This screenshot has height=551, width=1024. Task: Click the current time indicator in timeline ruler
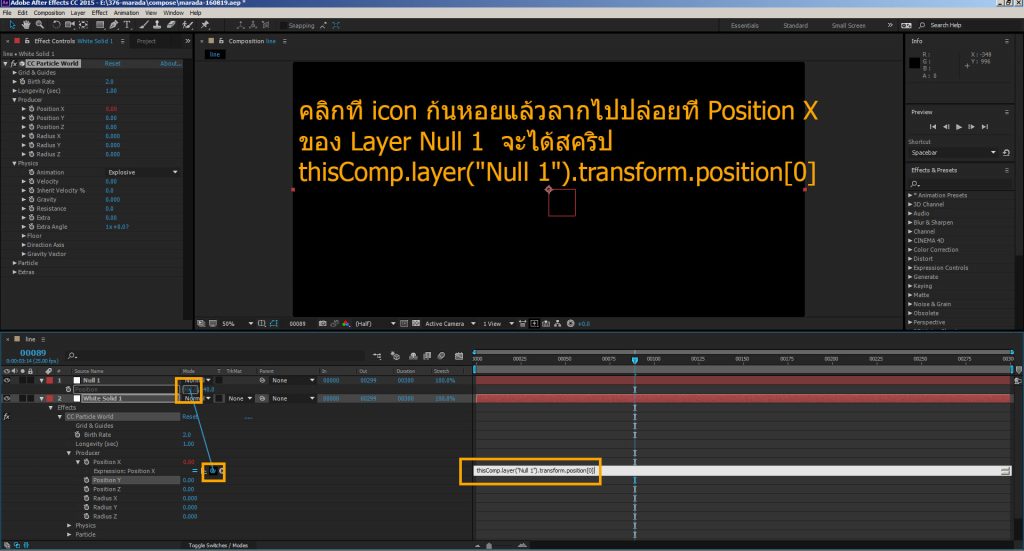coord(635,359)
